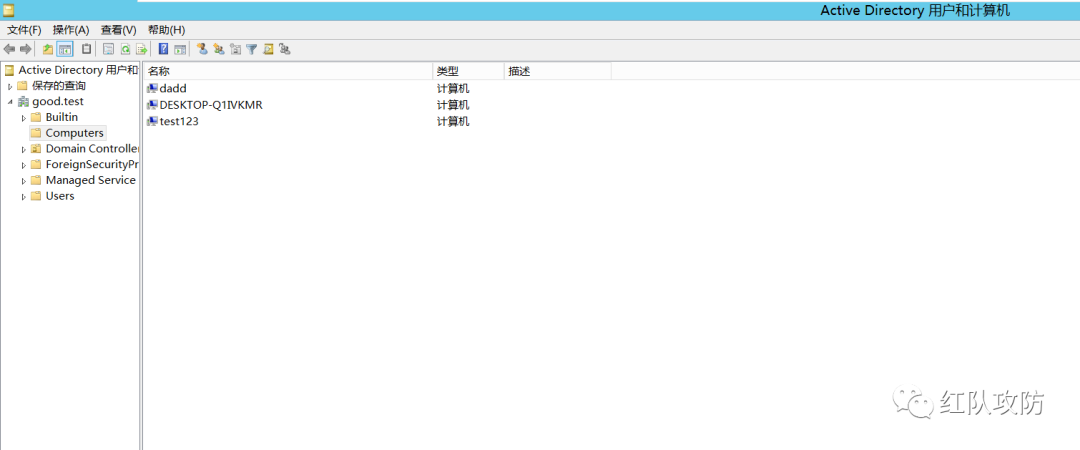Click 计算机 type in test123 row
The width and height of the screenshot is (1080, 450).
[453, 121]
